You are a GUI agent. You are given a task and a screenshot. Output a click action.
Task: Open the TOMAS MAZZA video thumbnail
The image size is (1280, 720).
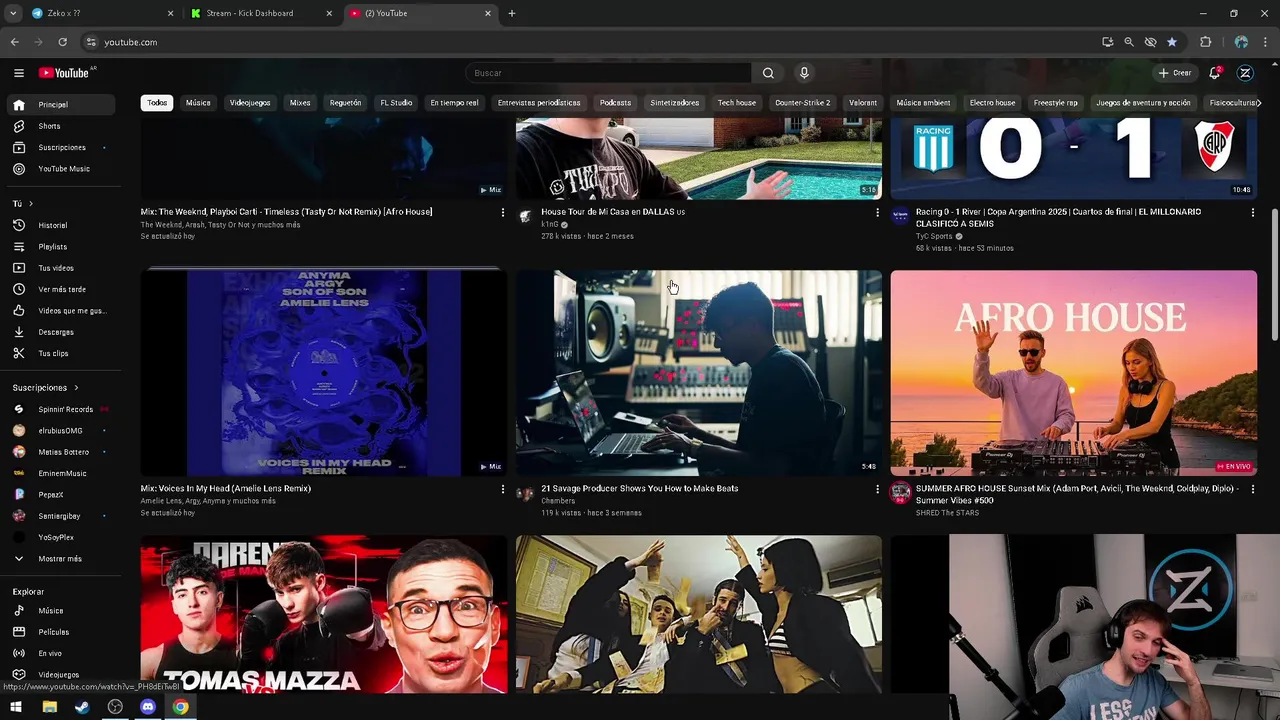click(324, 614)
